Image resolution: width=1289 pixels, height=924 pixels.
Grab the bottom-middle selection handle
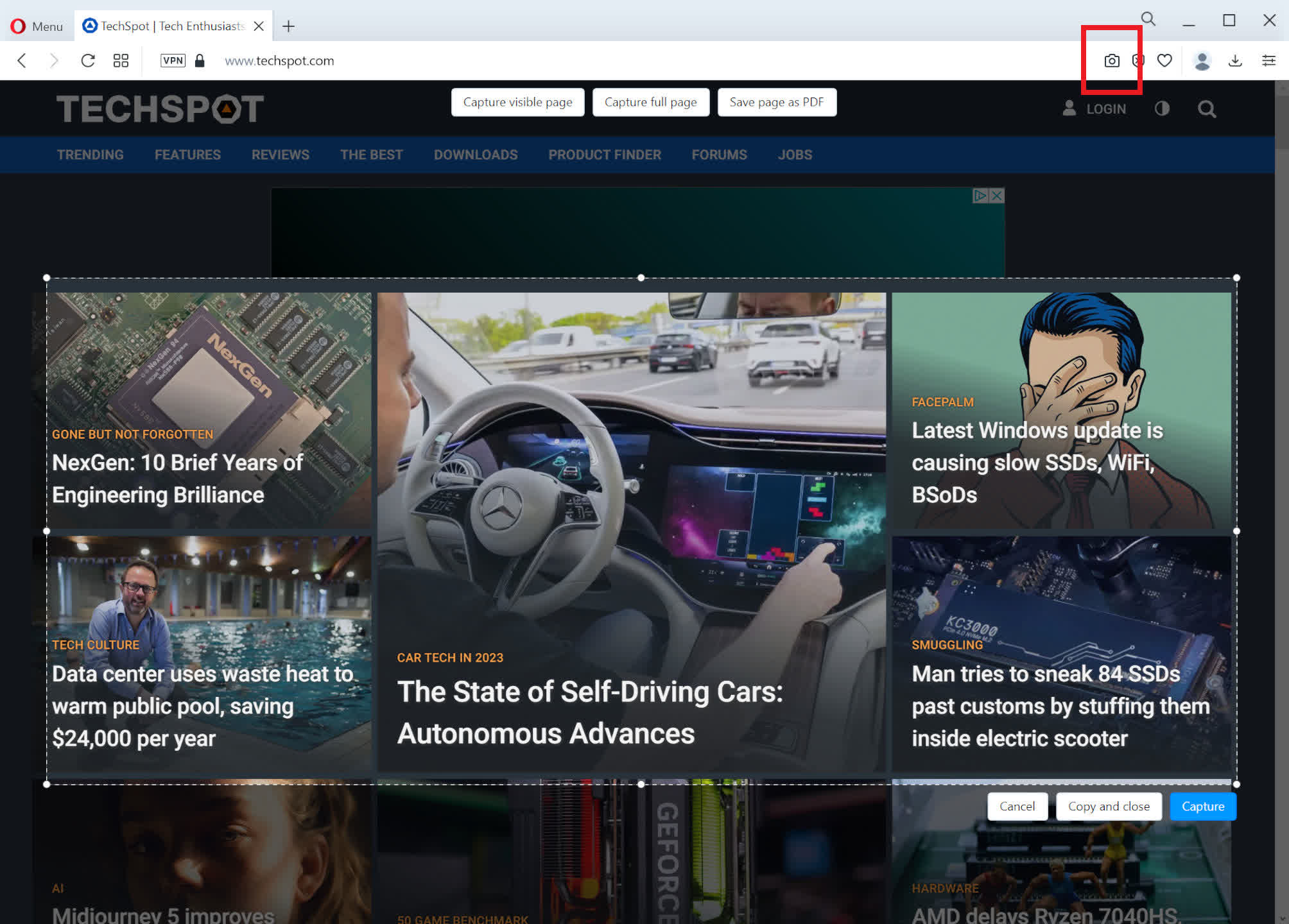click(641, 784)
